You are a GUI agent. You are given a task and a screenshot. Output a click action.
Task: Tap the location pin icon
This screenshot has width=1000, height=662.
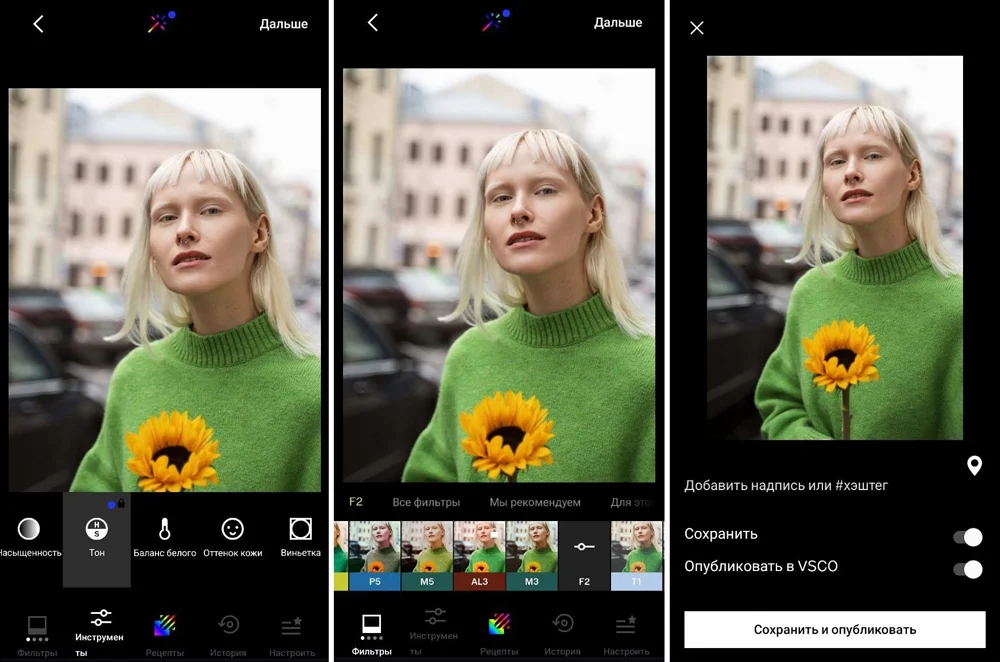(974, 465)
